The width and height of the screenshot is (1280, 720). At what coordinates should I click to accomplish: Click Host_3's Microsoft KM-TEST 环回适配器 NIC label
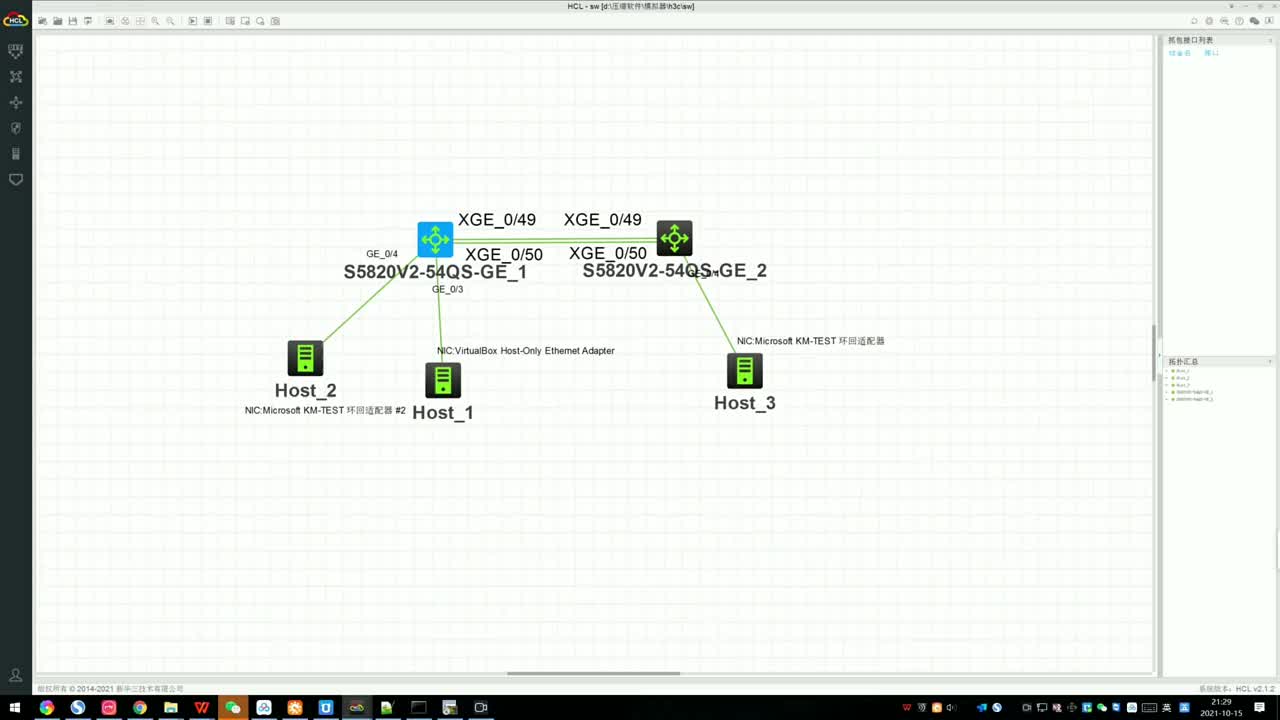tap(811, 341)
